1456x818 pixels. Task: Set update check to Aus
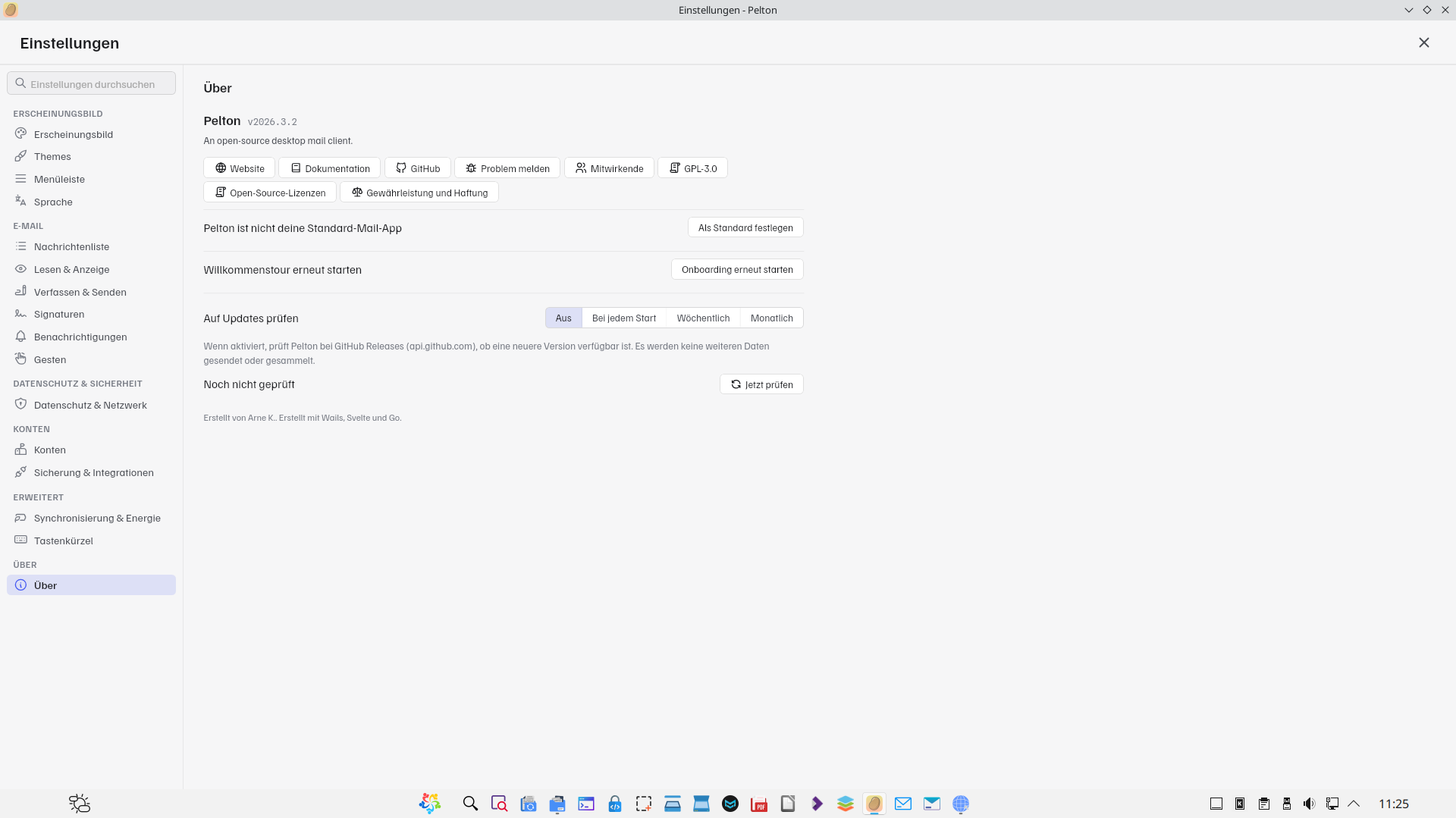tap(563, 318)
